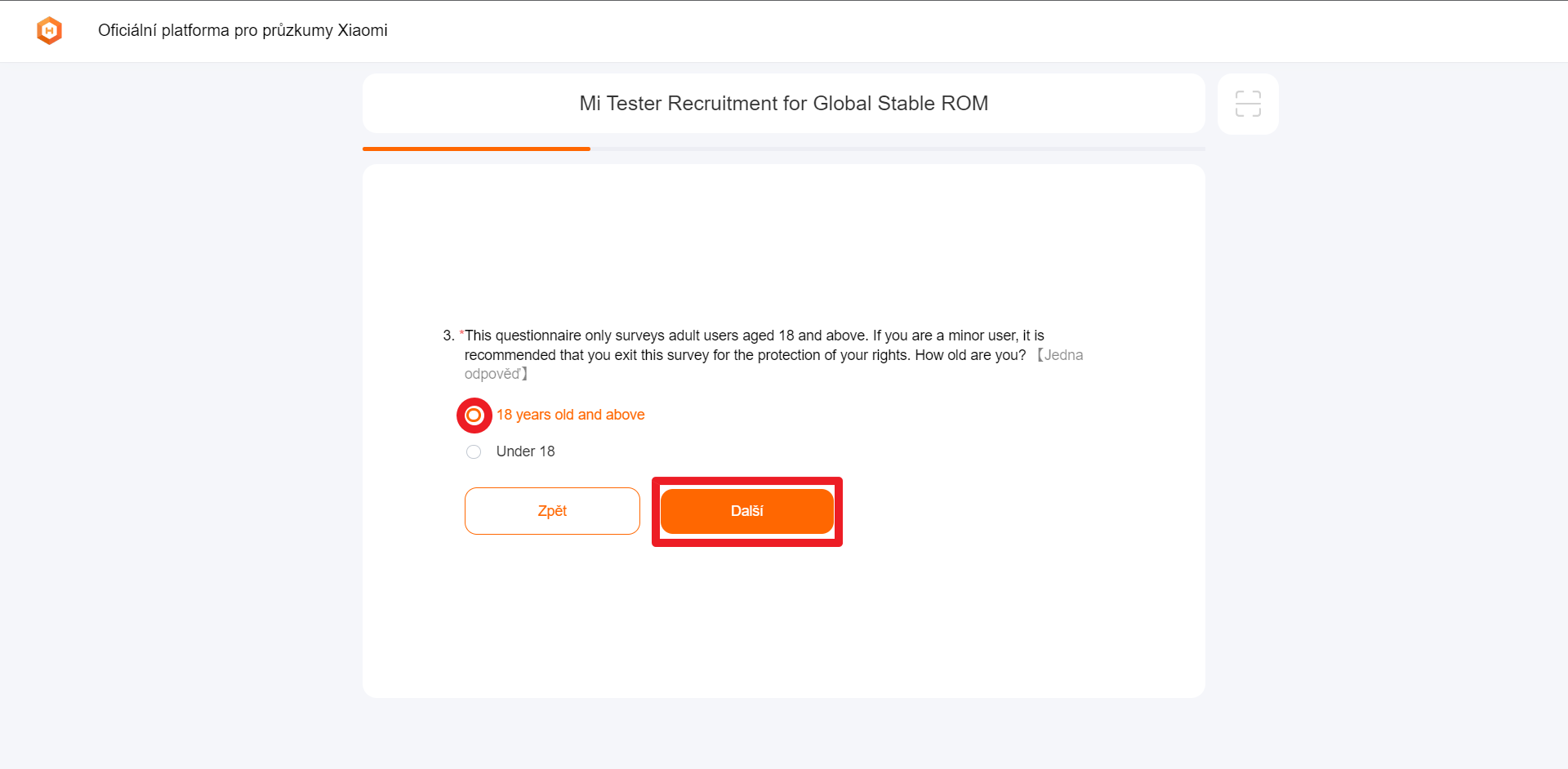Click the blank area below the Zpět button
The image size is (1568, 769).
click(x=552, y=620)
